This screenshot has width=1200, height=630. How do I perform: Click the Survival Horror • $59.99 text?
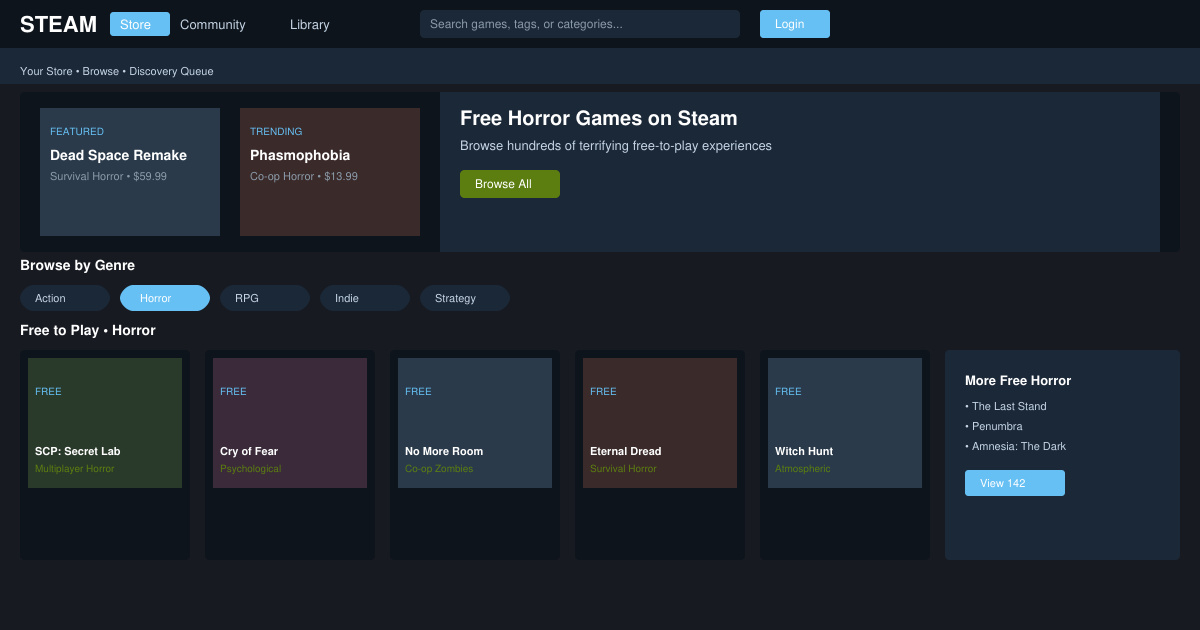click(x=108, y=176)
